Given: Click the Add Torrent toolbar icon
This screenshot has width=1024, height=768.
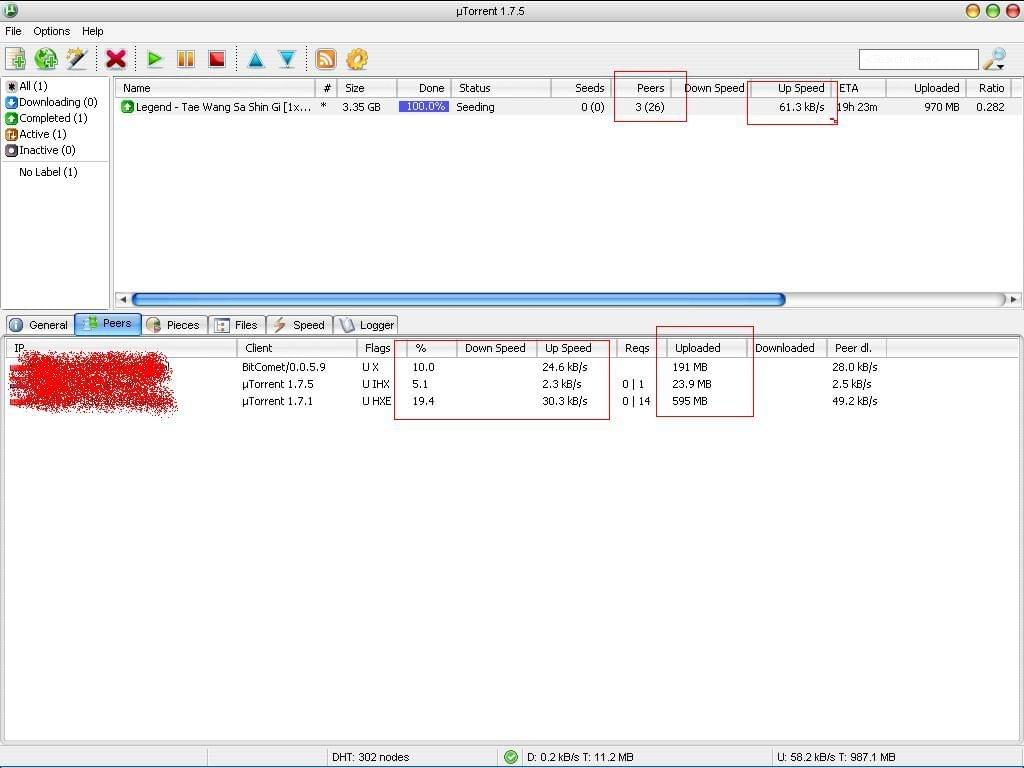Looking at the screenshot, I should (x=16, y=59).
